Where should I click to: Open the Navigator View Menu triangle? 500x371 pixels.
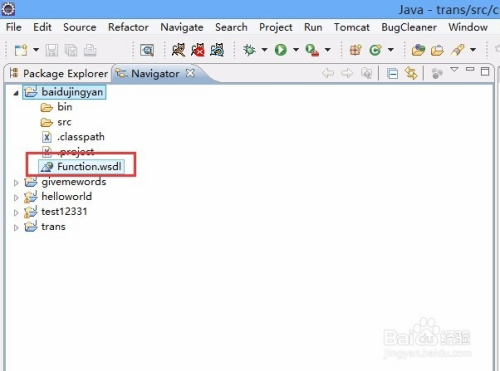click(x=454, y=70)
